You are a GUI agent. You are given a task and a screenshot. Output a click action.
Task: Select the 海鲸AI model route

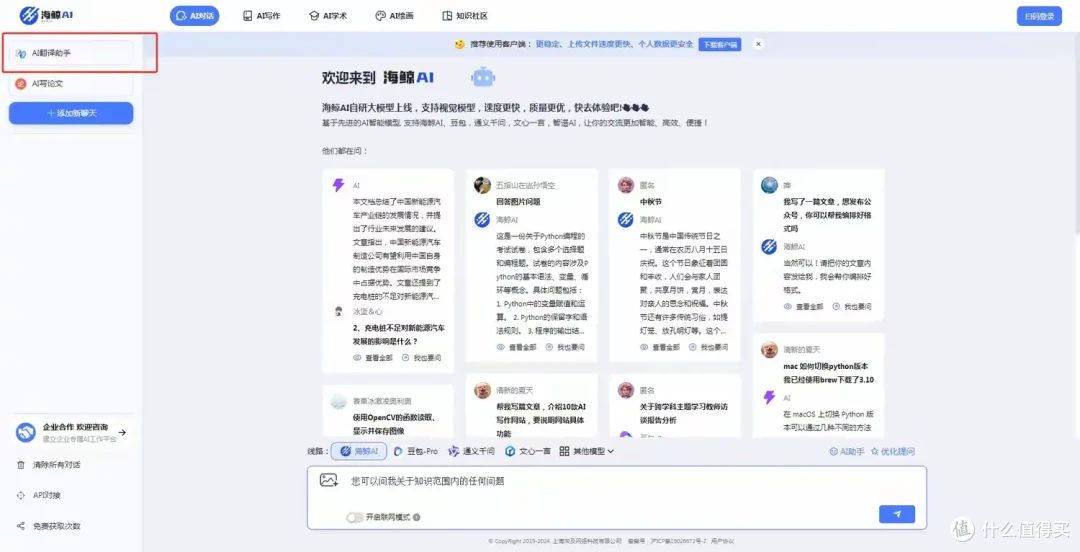[359, 451]
